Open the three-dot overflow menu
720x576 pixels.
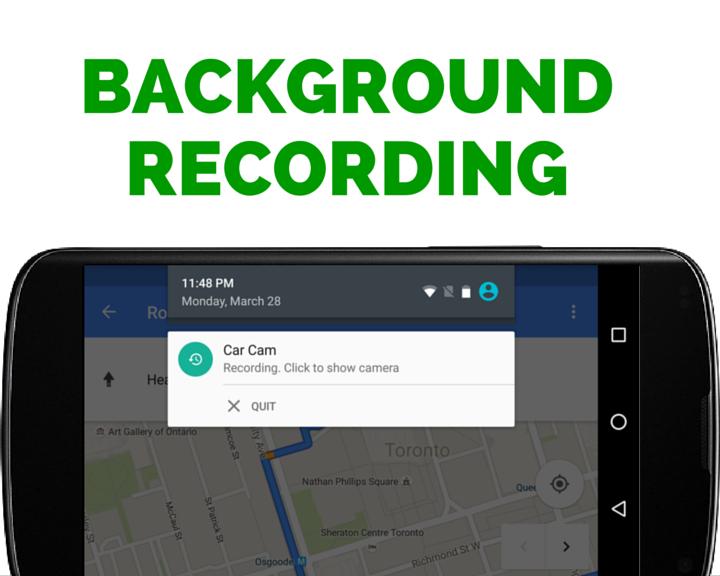click(x=573, y=312)
